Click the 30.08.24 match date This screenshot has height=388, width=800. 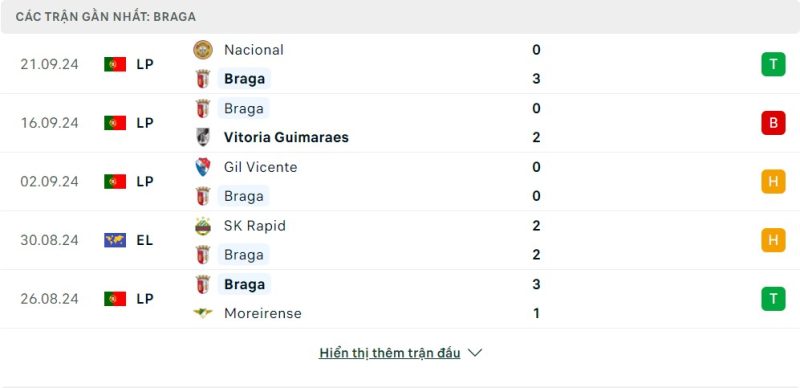coord(49,240)
